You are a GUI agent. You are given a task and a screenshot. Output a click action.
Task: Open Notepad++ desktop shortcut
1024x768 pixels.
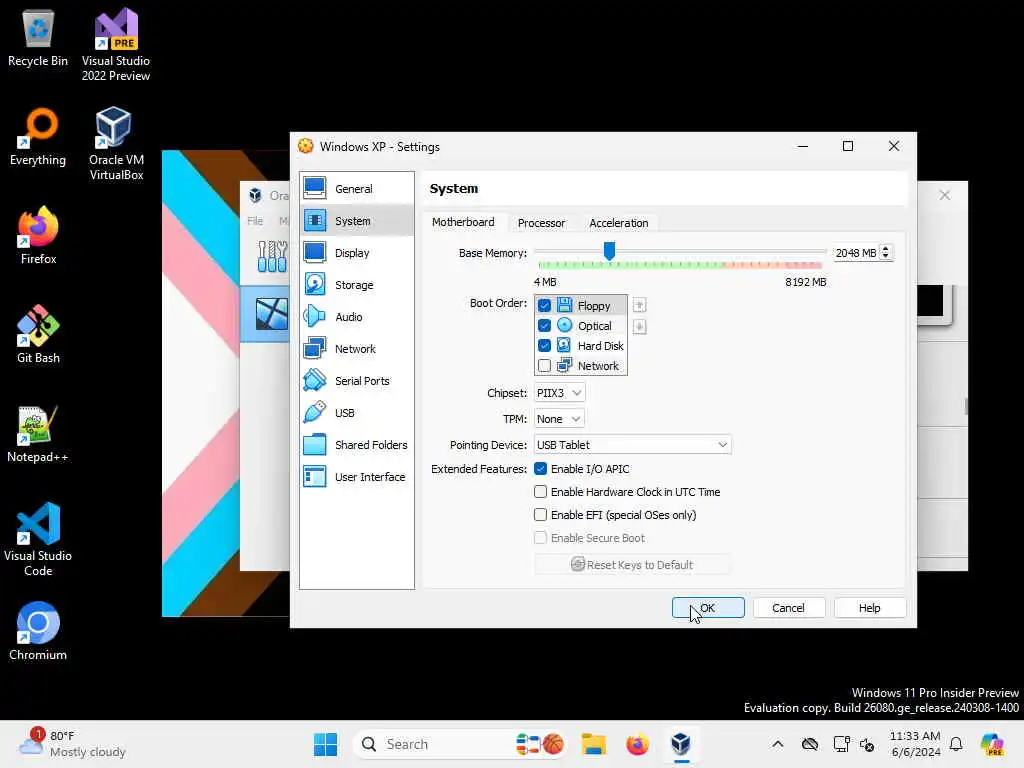tap(38, 434)
